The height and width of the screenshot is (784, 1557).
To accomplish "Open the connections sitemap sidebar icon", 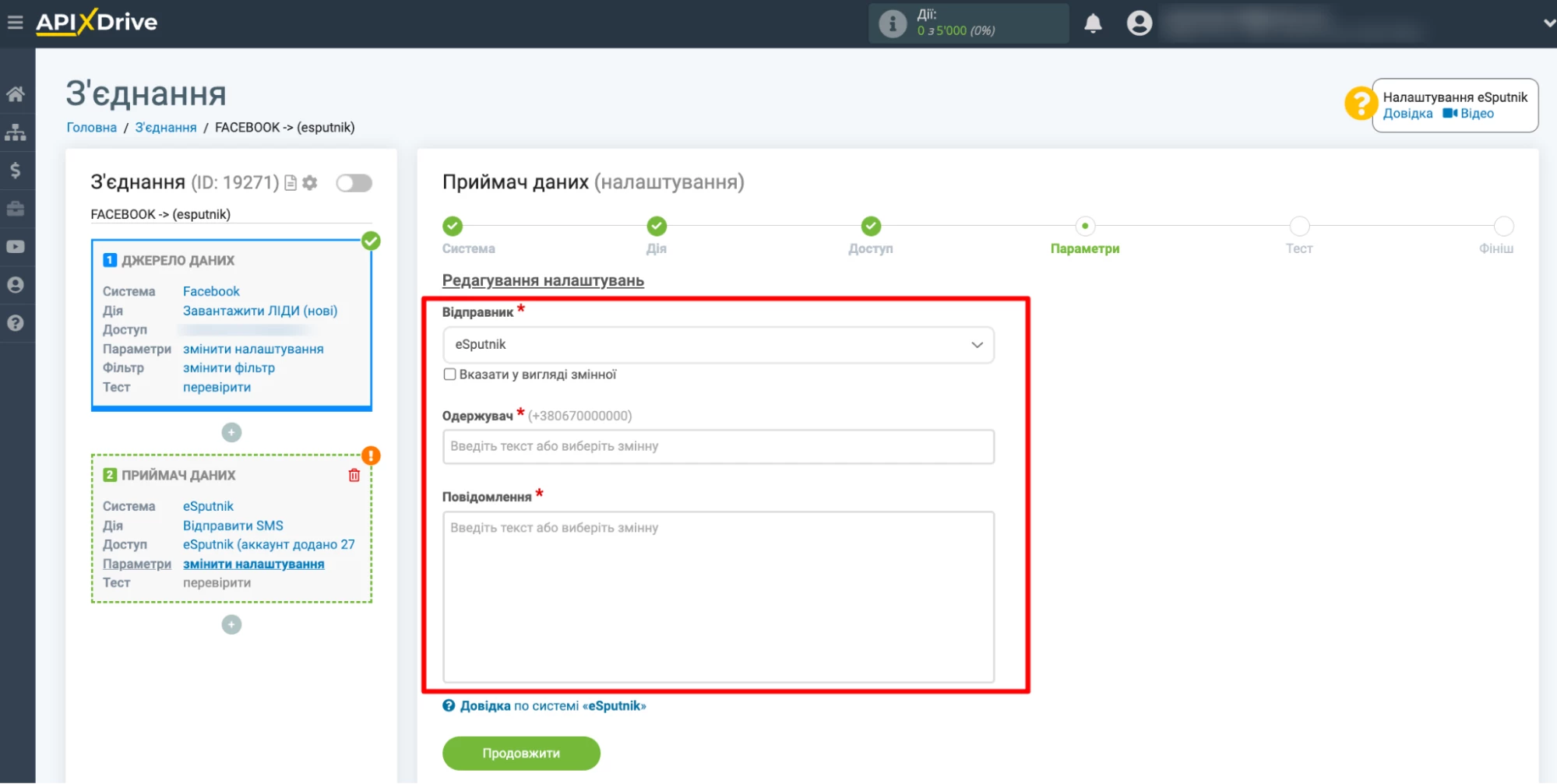I will point(16,132).
